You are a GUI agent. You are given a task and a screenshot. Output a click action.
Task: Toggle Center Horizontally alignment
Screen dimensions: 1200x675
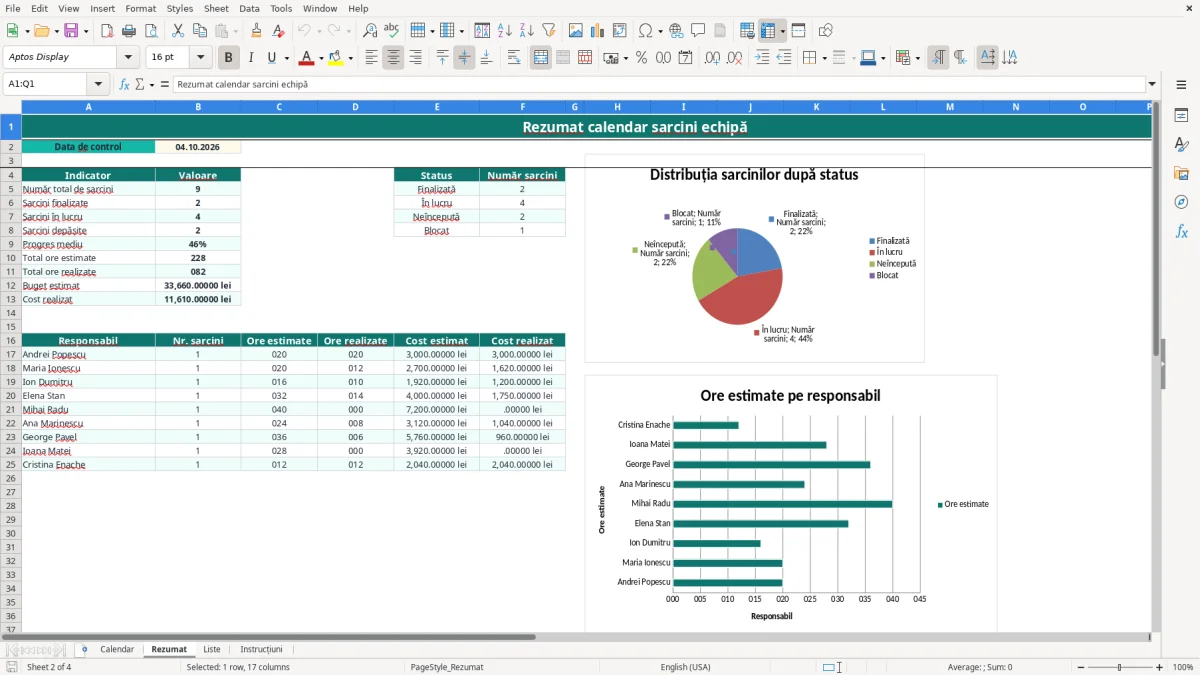click(394, 58)
